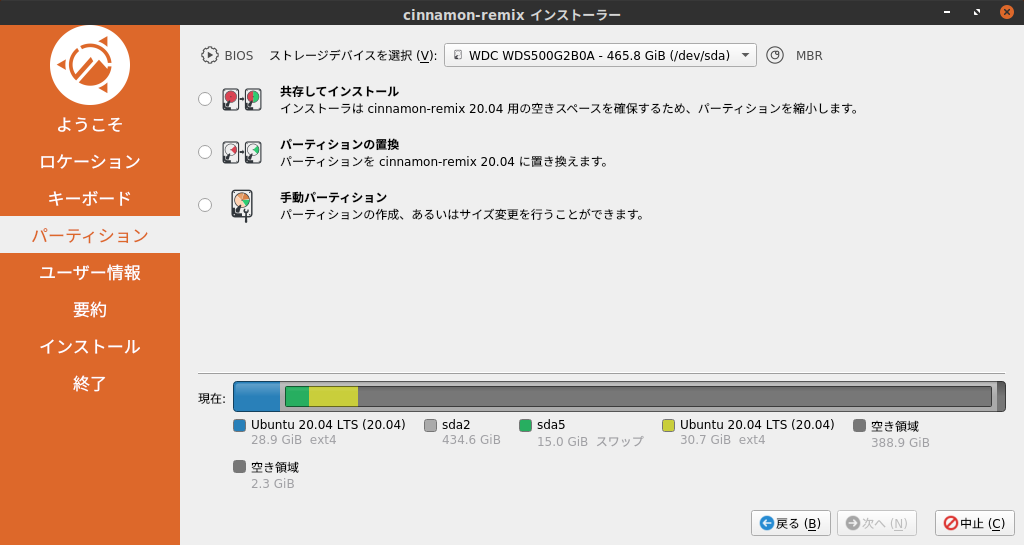This screenshot has height=545, width=1024.
Task: Click the manual partitioning disk icon
Action: 242,205
